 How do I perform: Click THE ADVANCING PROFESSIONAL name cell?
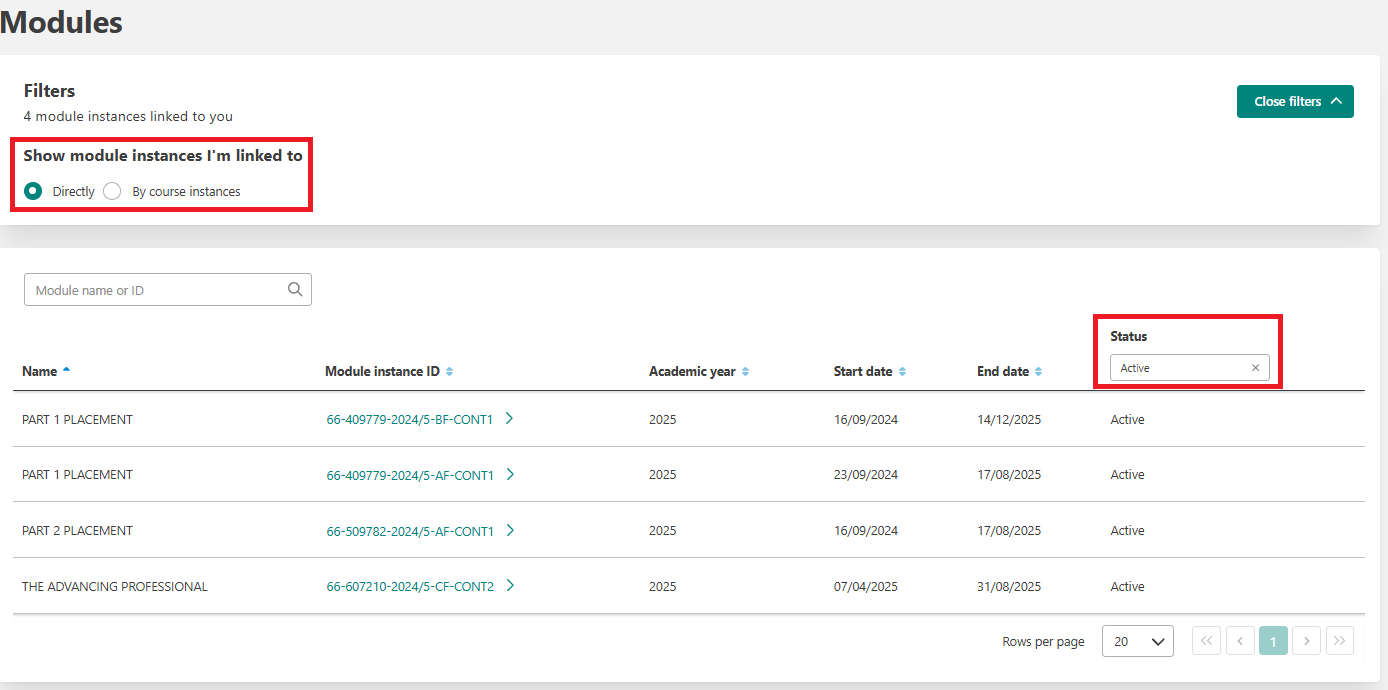pyautogui.click(x=115, y=587)
